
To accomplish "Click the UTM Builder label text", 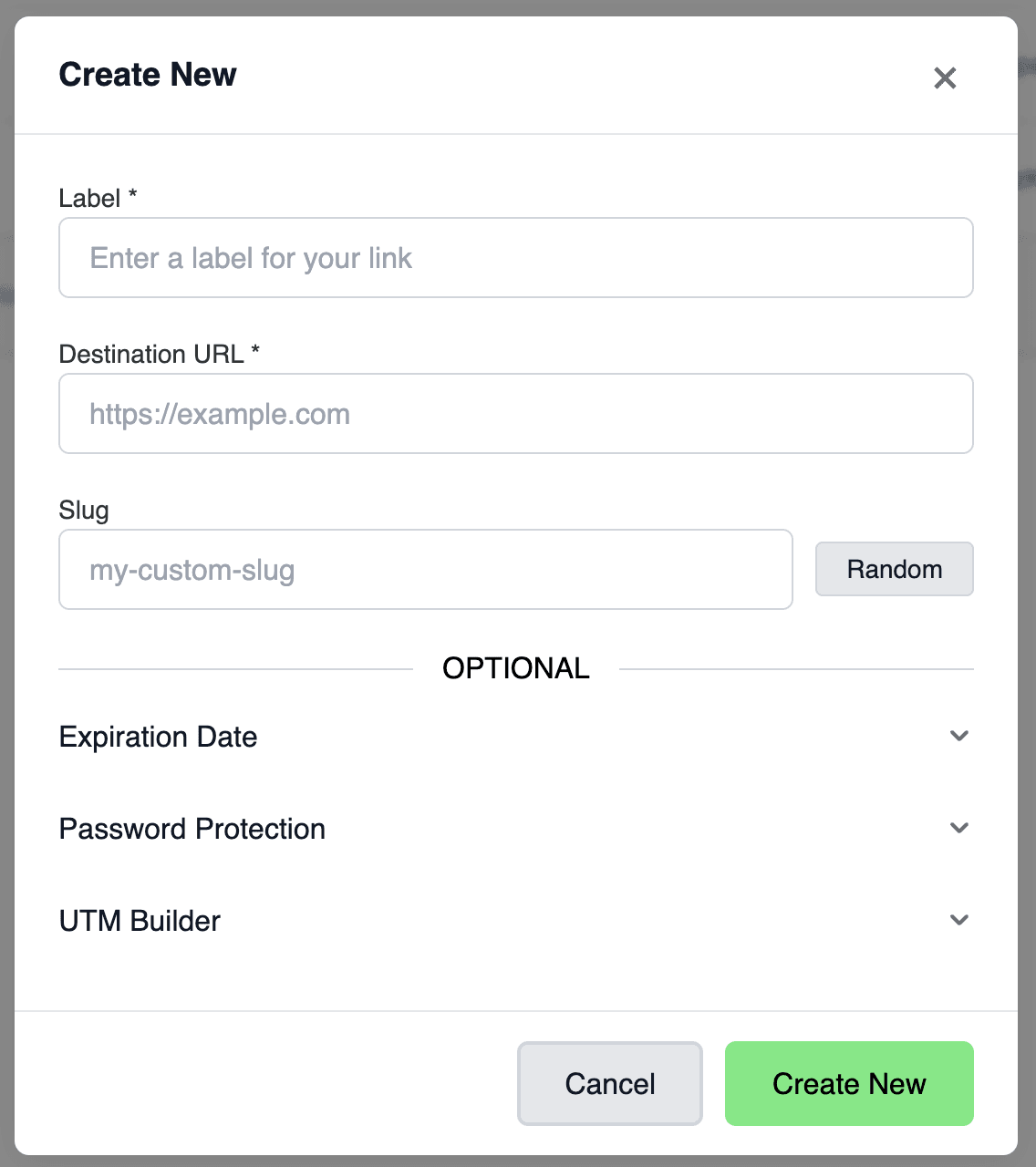I will click(x=139, y=920).
